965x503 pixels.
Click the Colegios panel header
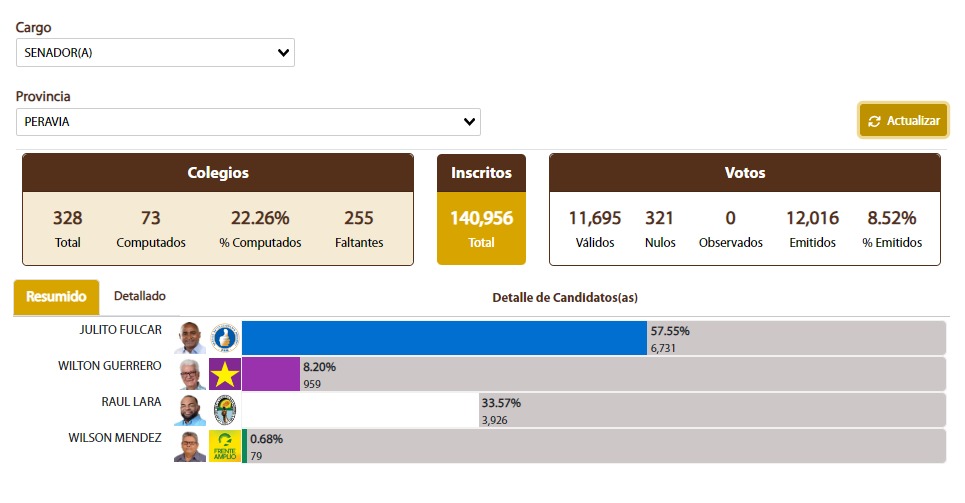tap(218, 173)
